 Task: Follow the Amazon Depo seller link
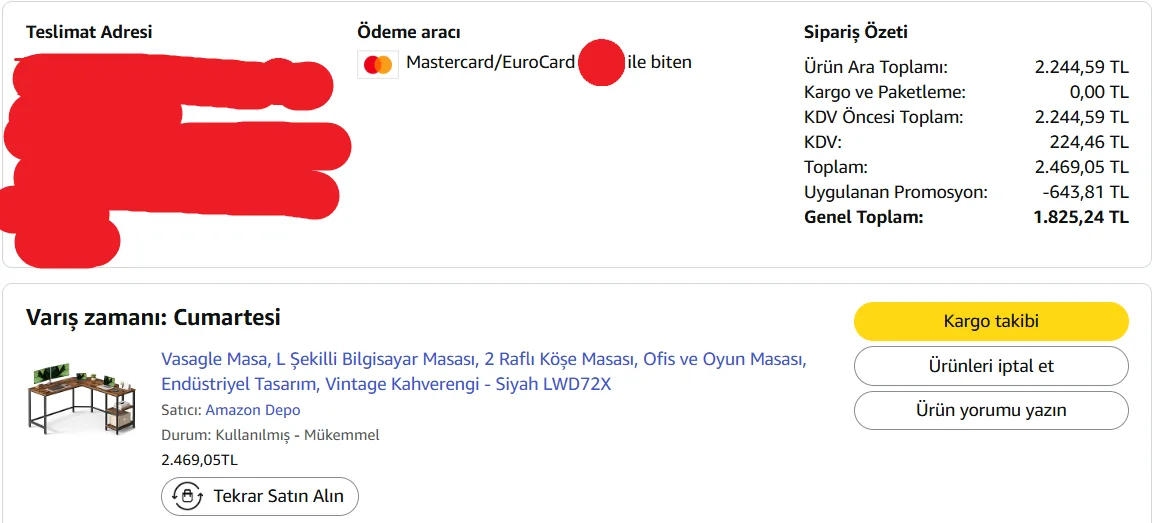(x=252, y=410)
